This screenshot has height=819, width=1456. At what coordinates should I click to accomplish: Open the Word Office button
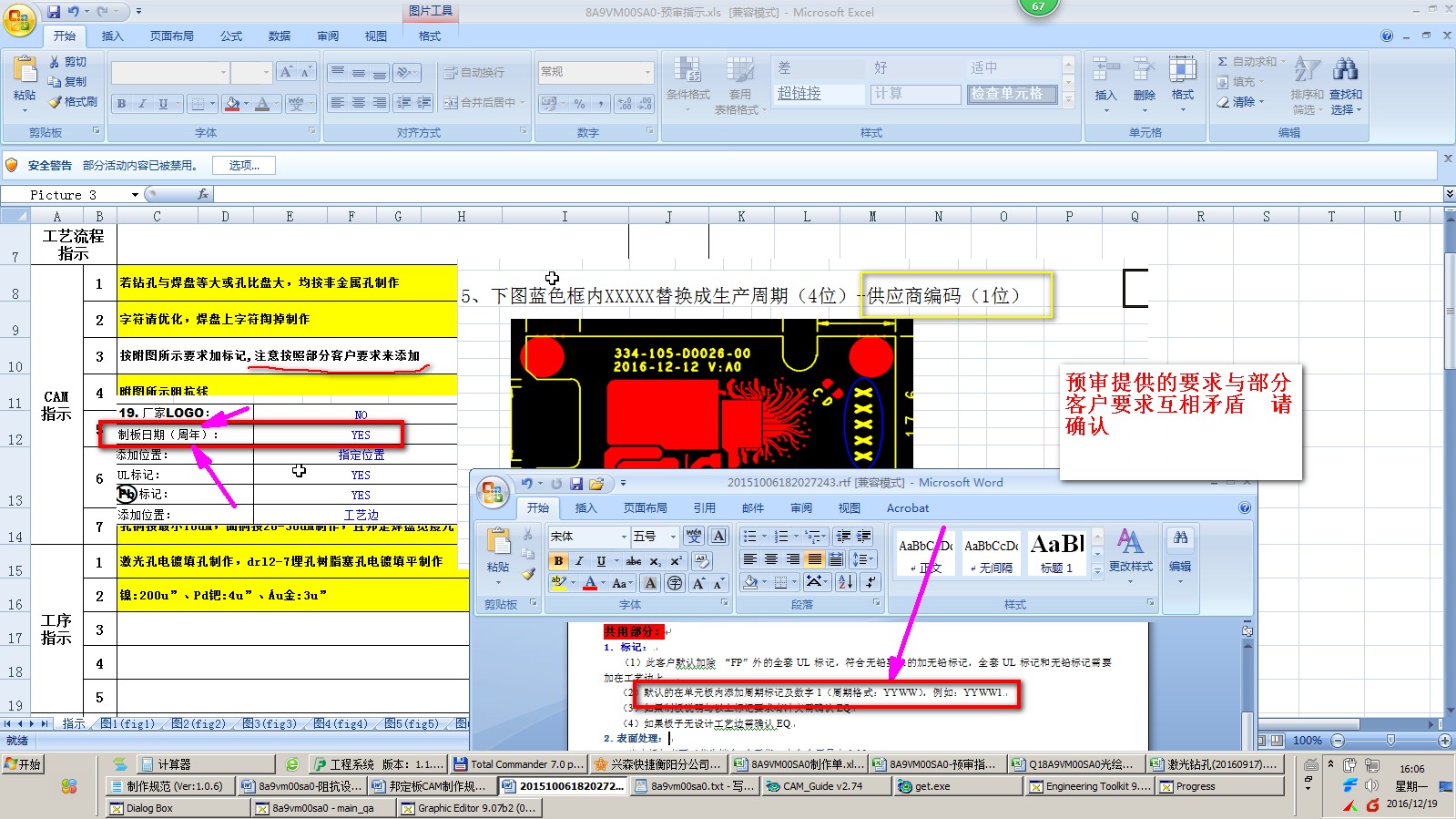[493, 492]
